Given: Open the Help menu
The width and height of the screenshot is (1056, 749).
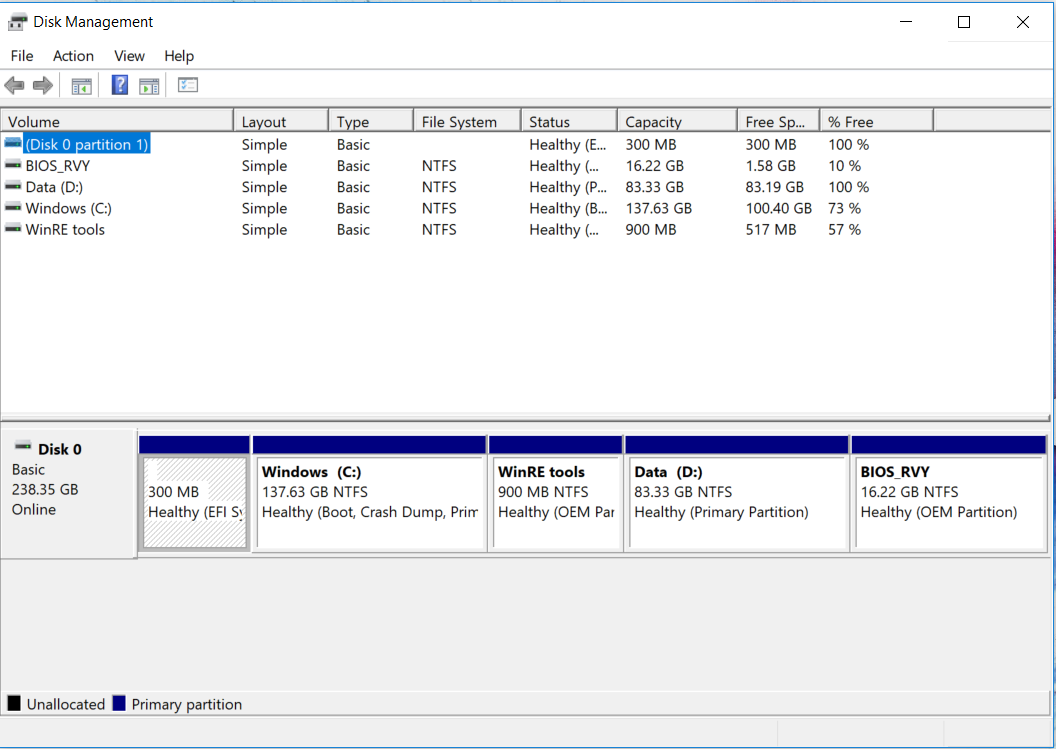Looking at the screenshot, I should [179, 56].
